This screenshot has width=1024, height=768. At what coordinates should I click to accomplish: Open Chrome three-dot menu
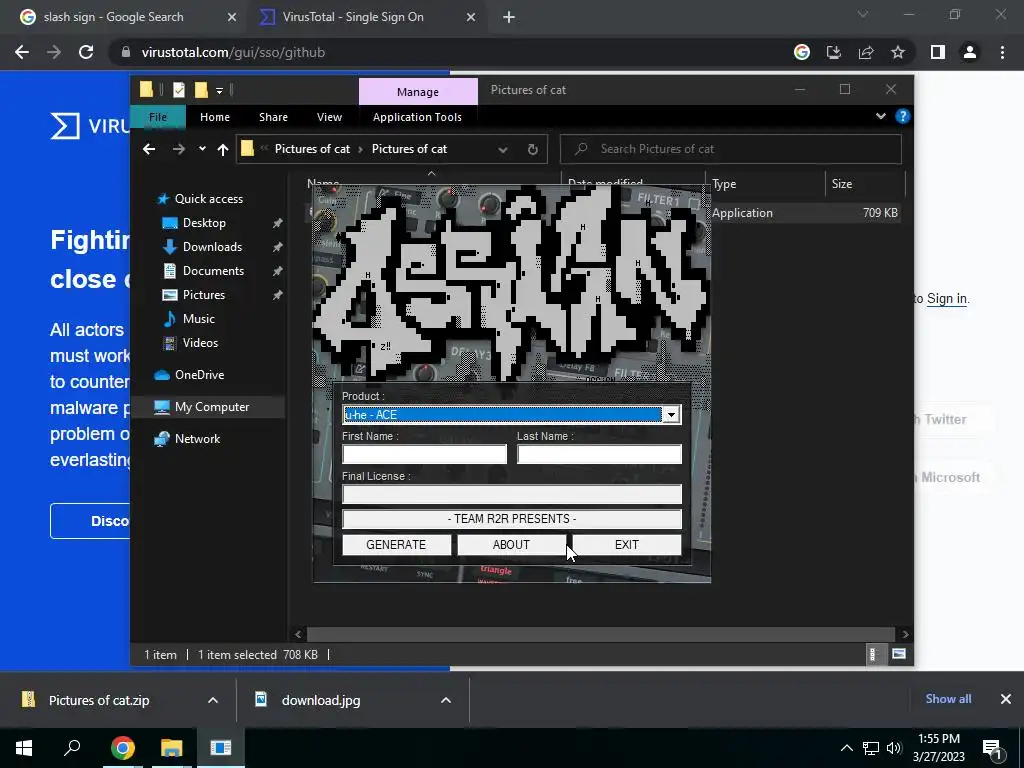pyautogui.click(x=1002, y=52)
